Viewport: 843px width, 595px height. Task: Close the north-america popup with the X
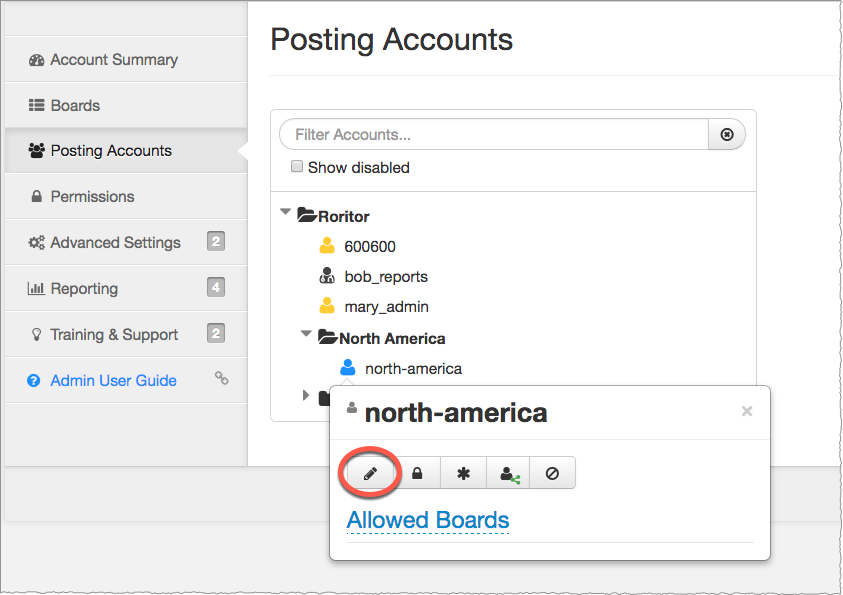click(x=746, y=410)
